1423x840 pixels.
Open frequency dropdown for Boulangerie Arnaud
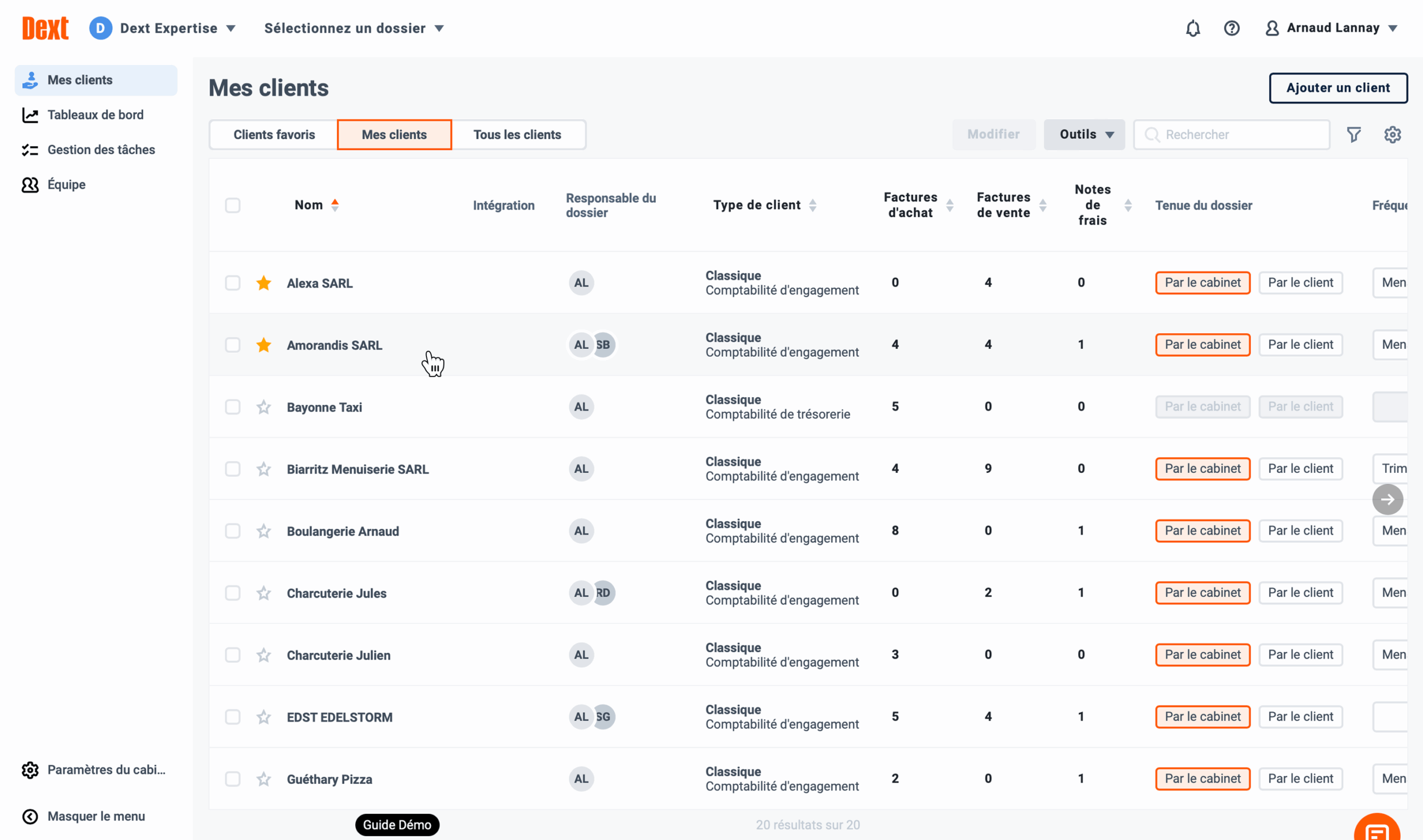1390,531
